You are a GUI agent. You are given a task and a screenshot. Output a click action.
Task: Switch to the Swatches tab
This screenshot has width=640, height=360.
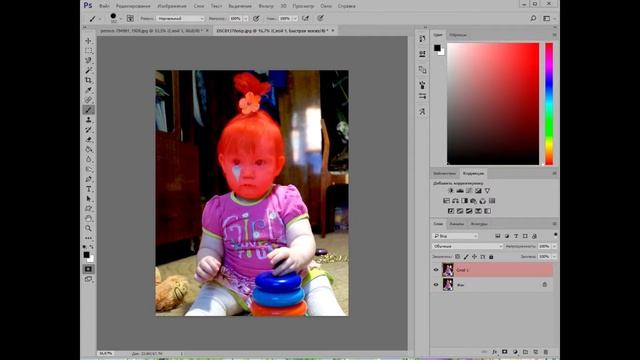point(458,35)
